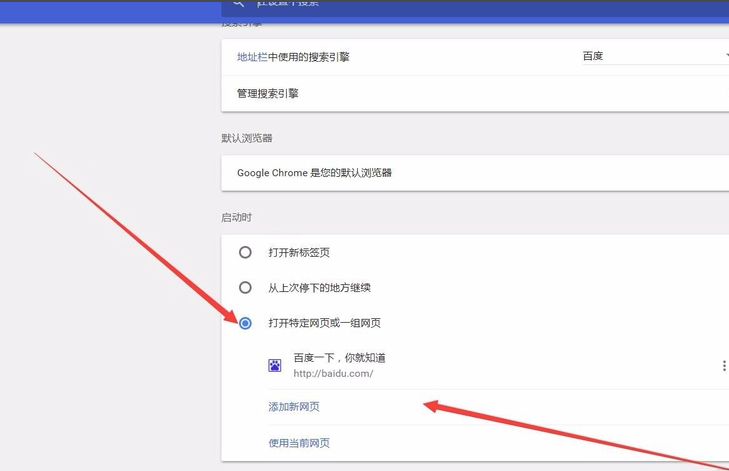Click the 地址栏 blue link
Viewport: 729px width, 471px height.
(x=252, y=57)
